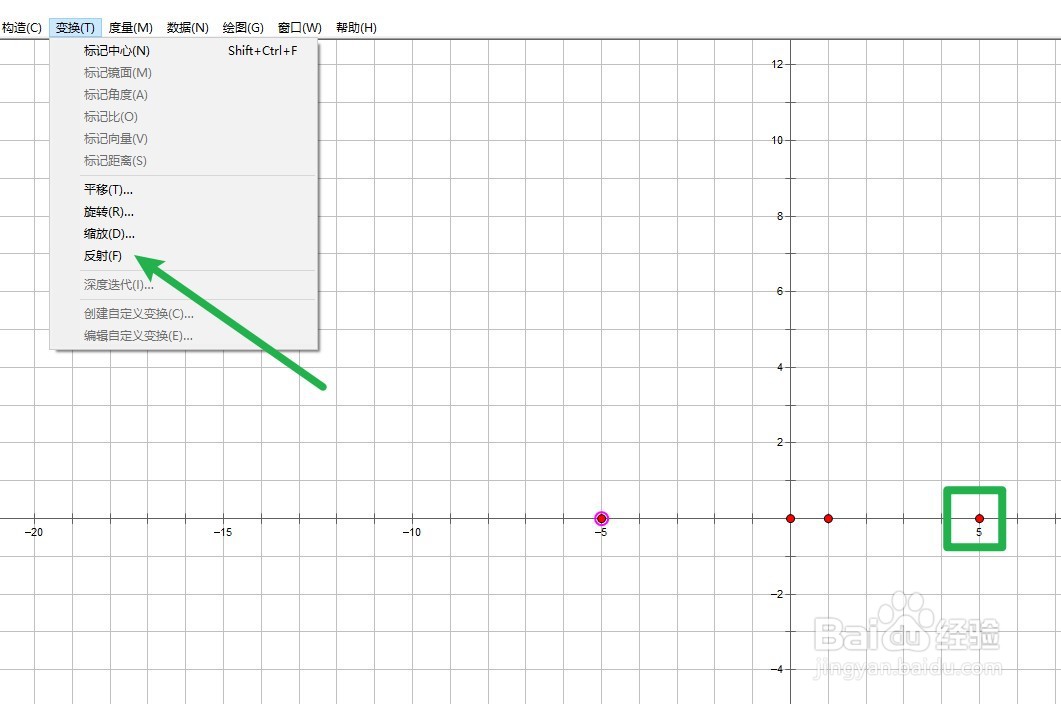Viewport: 1061px width, 704px height.
Task: Open the 绘图(G) menu
Action: [x=243, y=28]
